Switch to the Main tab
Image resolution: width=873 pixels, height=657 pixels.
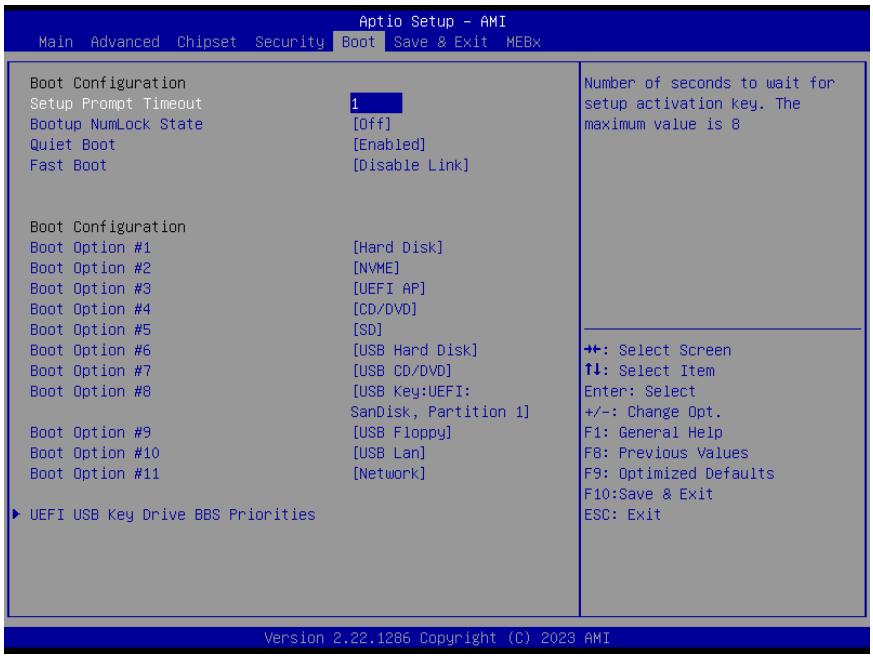pos(56,42)
